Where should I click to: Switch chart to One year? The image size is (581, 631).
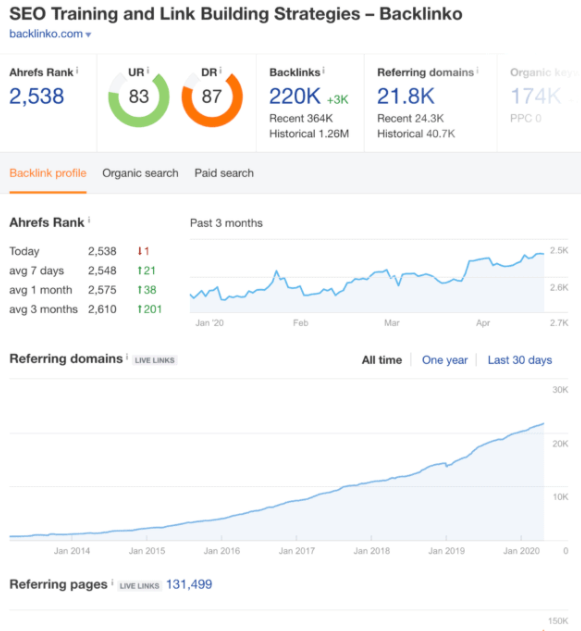tap(445, 360)
